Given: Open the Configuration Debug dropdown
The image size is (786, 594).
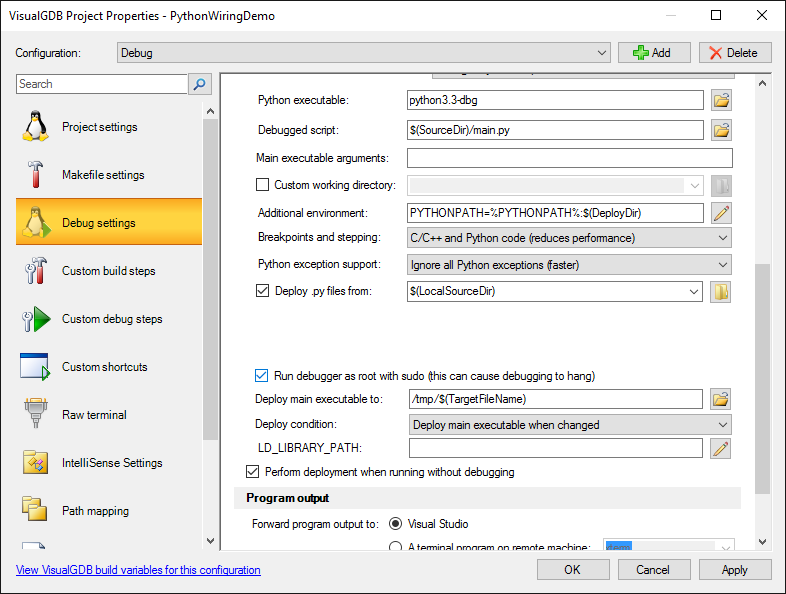Looking at the screenshot, I should pyautogui.click(x=364, y=53).
